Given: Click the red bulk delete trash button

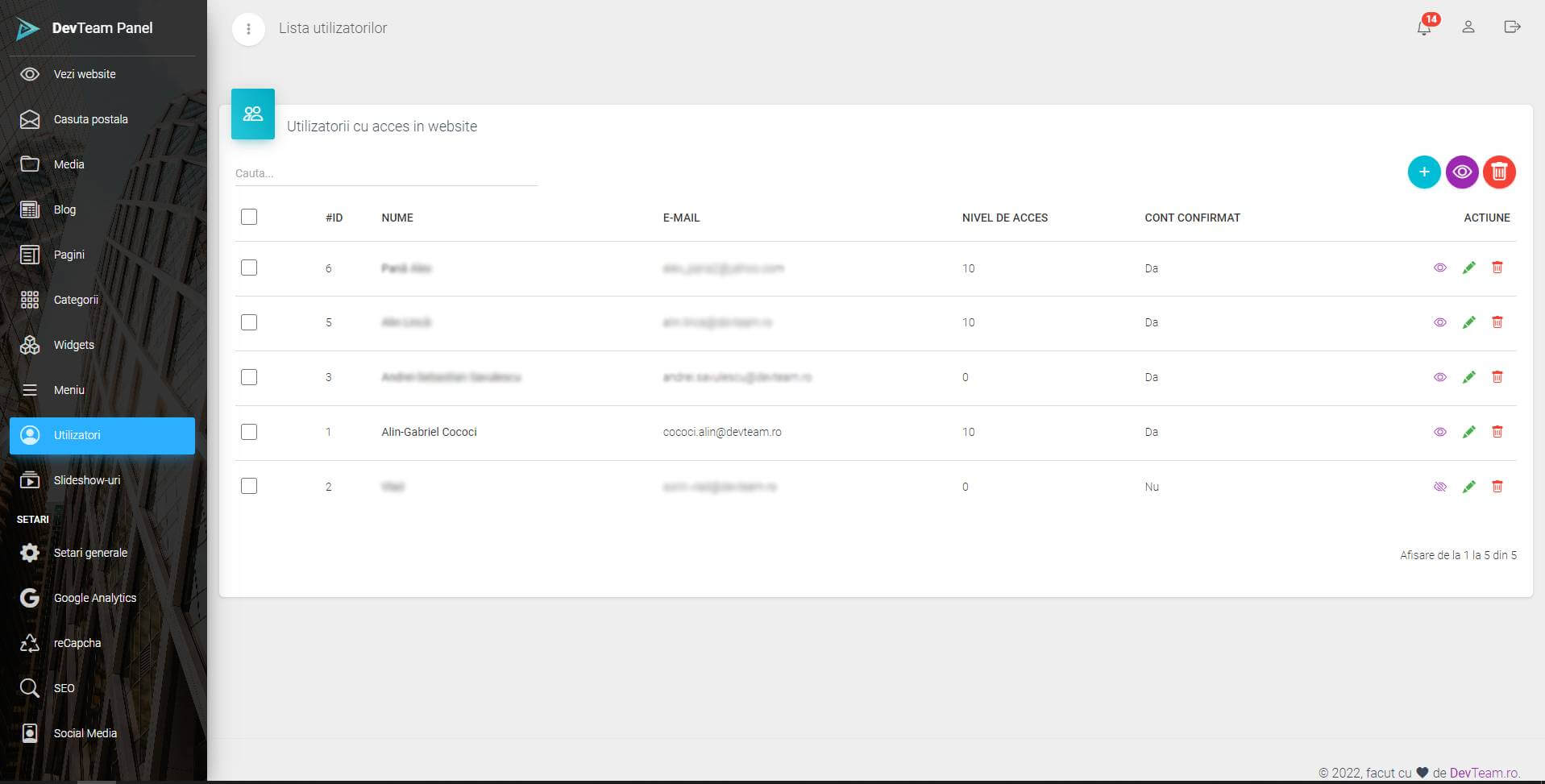Looking at the screenshot, I should 1498,172.
